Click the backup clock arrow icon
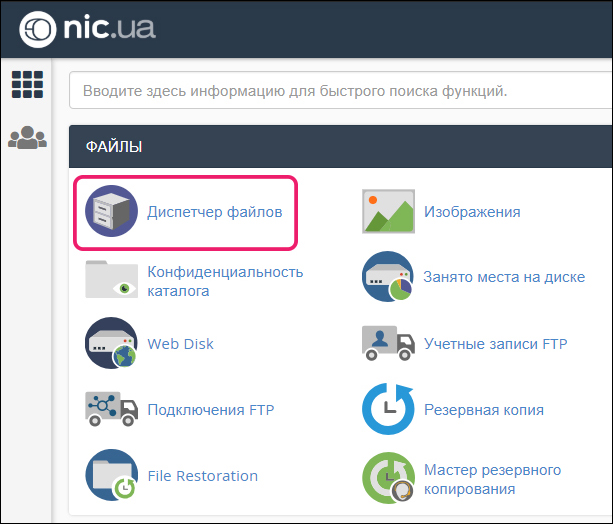613x524 pixels. pyautogui.click(x=388, y=409)
